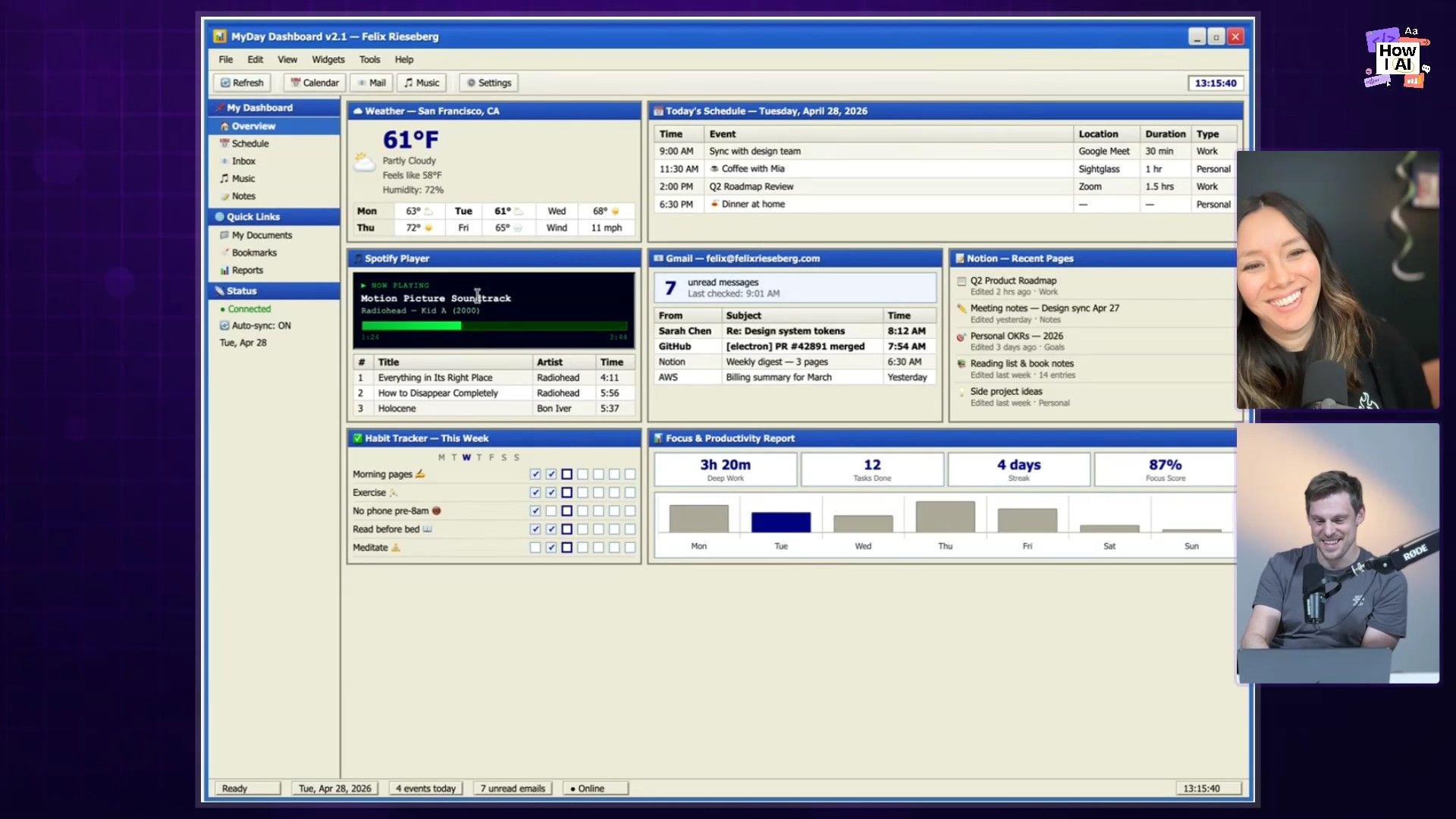Open the Calendar toolbar button
This screenshot has height=819, width=1456.
[x=315, y=83]
